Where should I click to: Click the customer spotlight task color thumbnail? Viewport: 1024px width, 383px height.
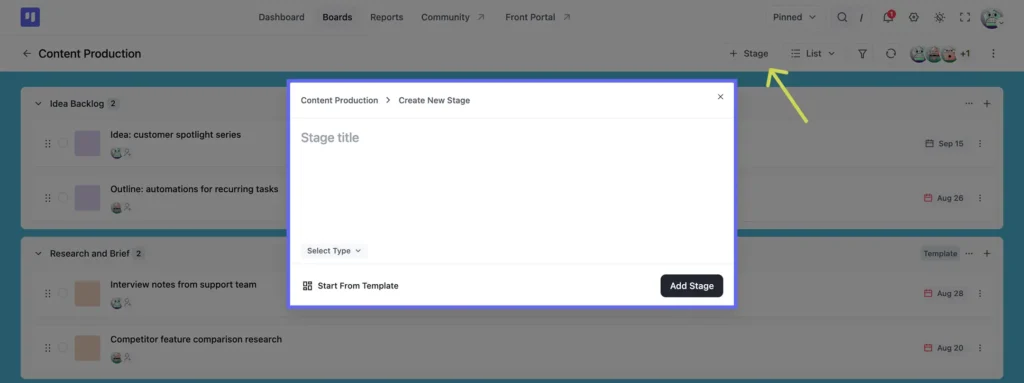point(88,143)
